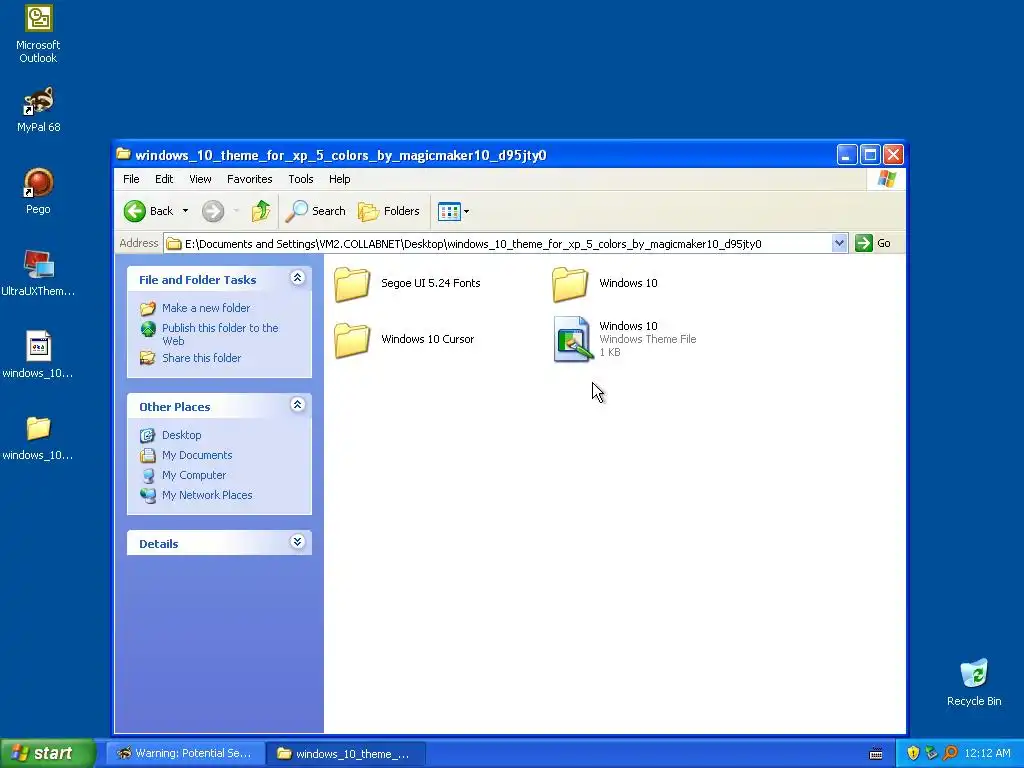Select the Recycle Bin icon

(974, 682)
